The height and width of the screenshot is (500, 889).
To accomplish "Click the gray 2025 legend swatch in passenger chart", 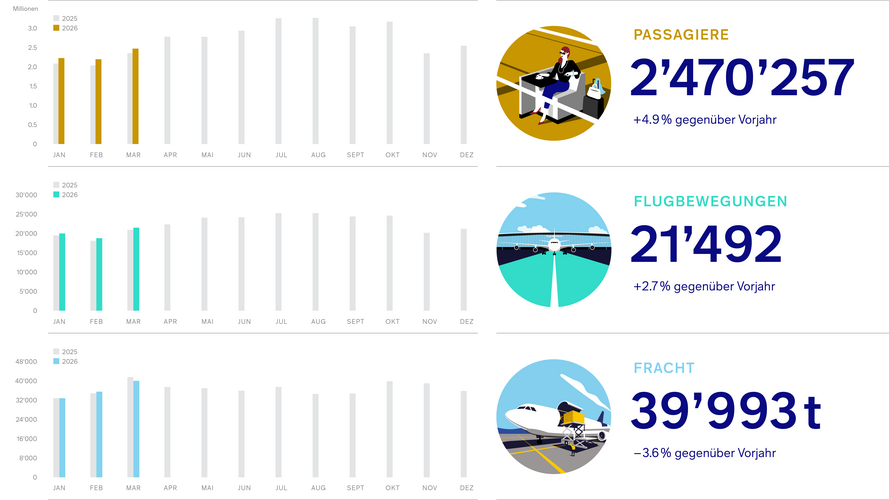I will pos(57,19).
